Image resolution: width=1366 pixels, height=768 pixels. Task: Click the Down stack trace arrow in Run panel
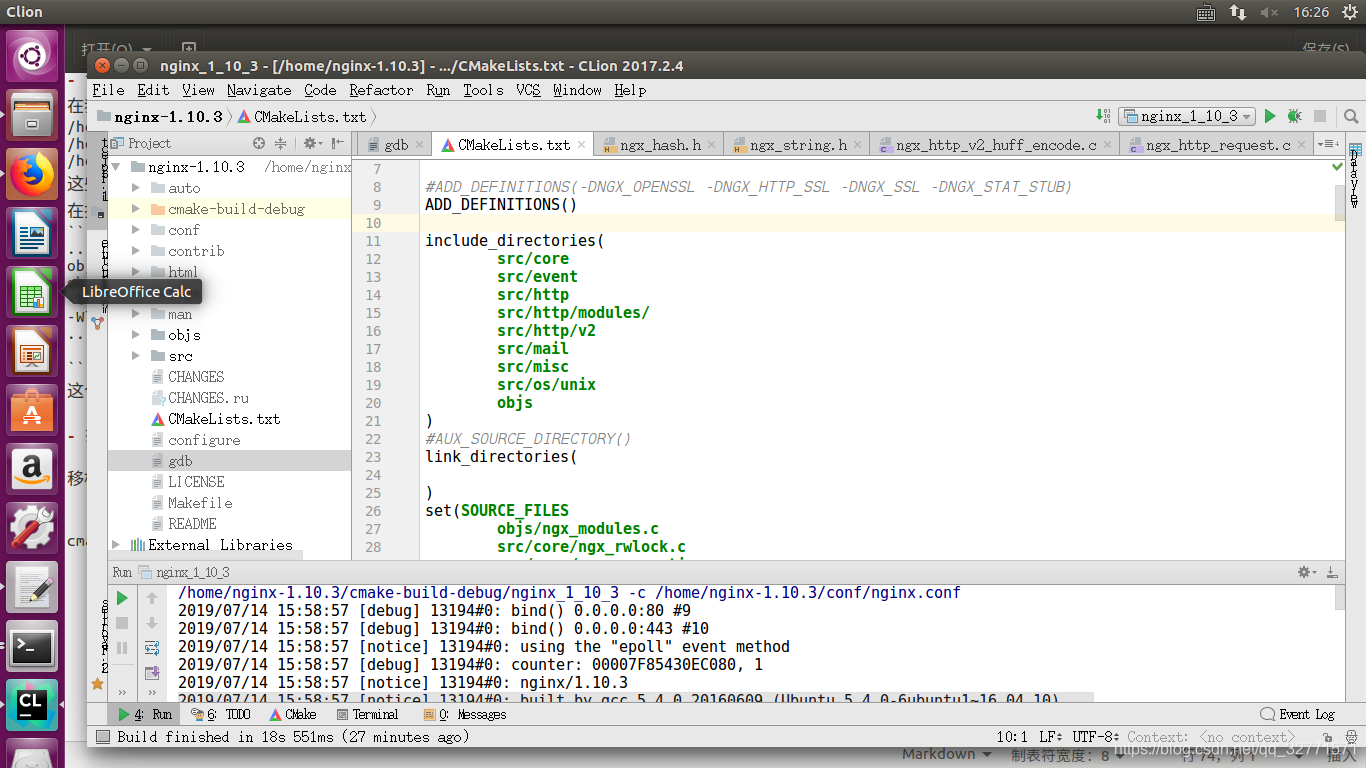152,623
